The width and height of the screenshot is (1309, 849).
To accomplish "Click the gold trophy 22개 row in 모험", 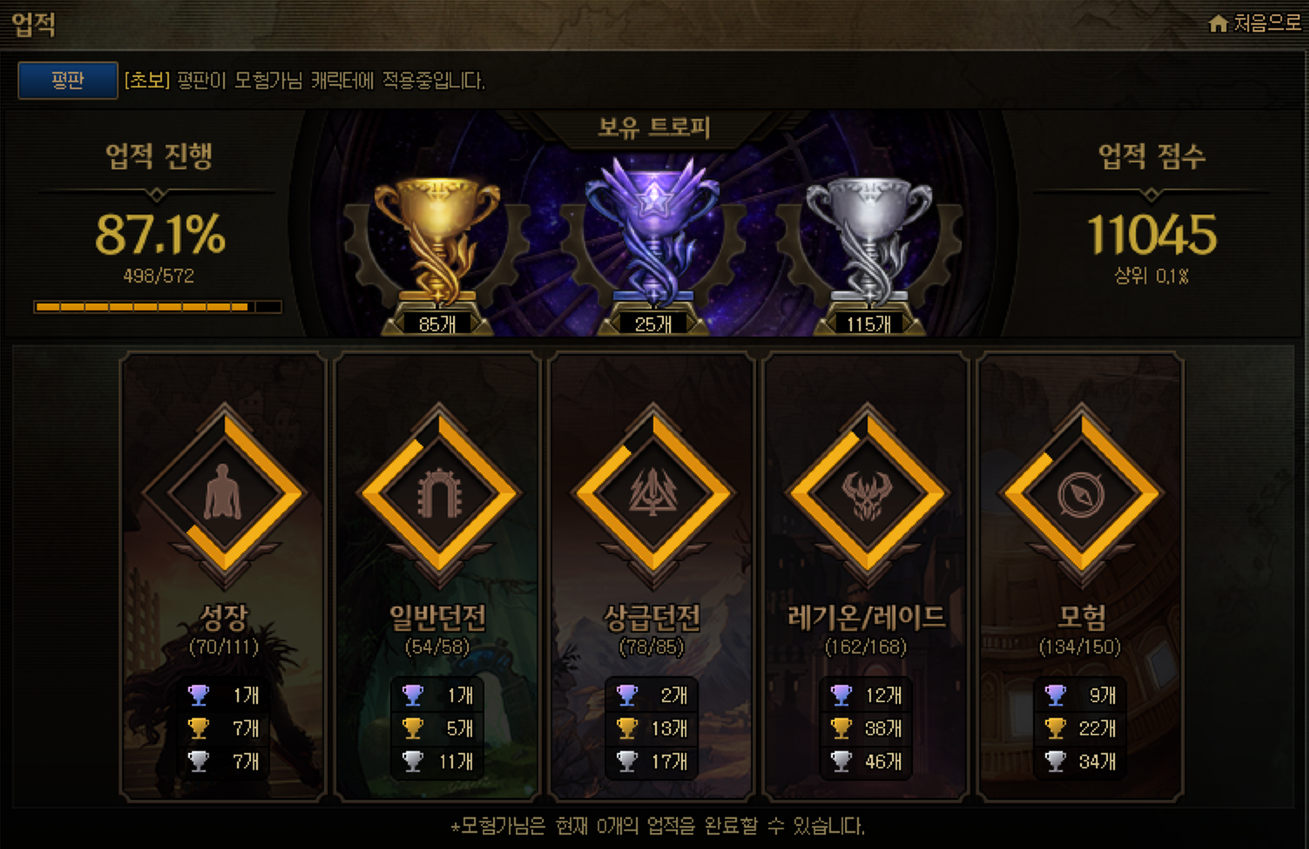I will click(1081, 728).
